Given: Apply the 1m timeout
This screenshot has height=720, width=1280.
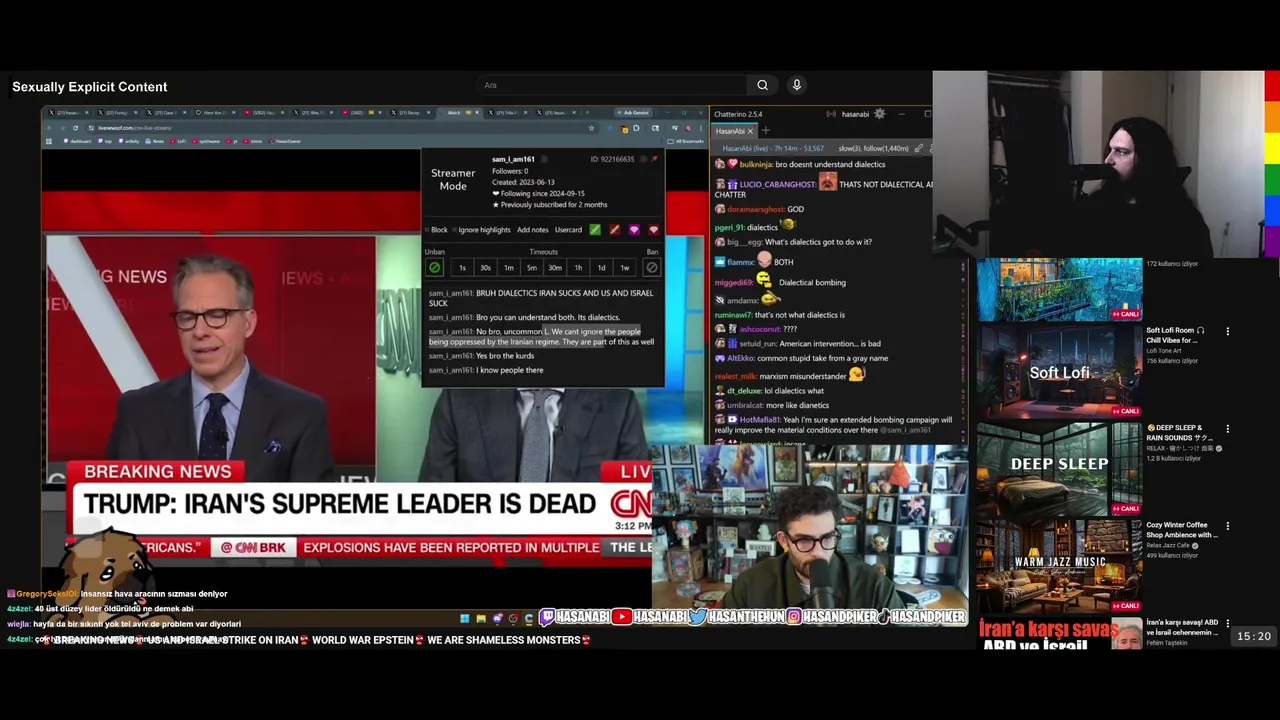Looking at the screenshot, I should (508, 268).
